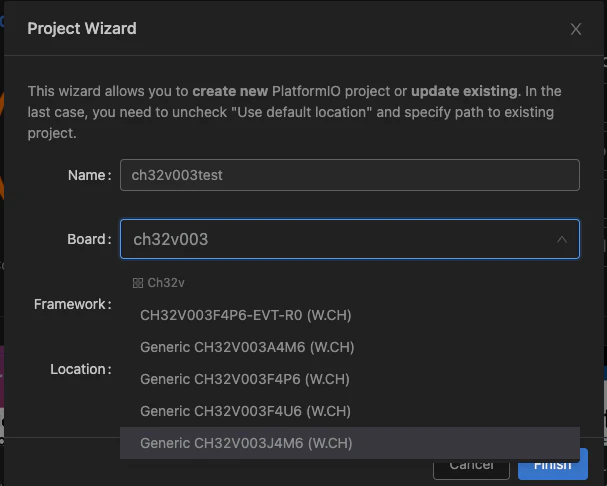Click the Project Wizard title text
This screenshot has width=607, height=486.
click(x=82, y=29)
